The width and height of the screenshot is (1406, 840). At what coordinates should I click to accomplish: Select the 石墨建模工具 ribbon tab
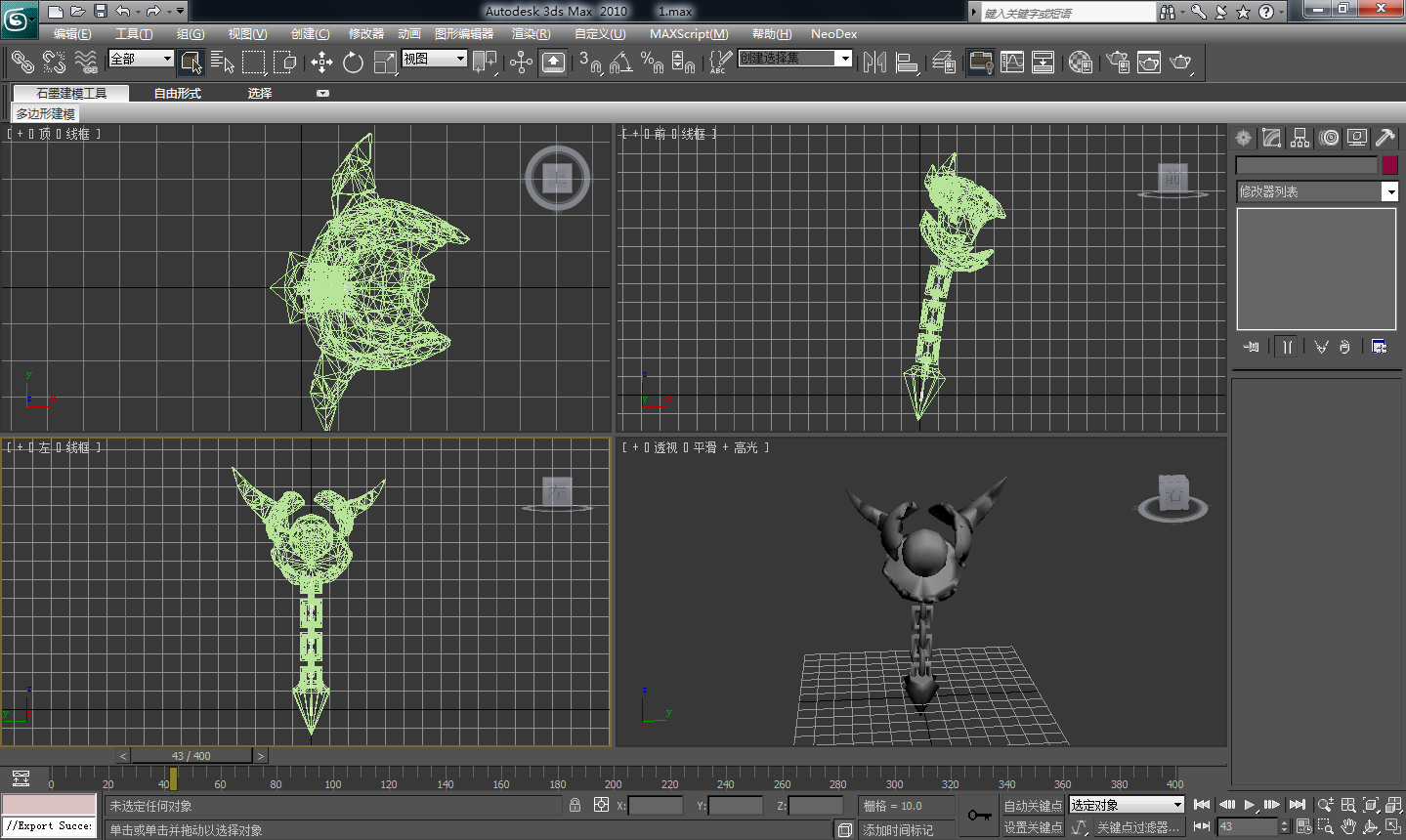click(x=72, y=94)
